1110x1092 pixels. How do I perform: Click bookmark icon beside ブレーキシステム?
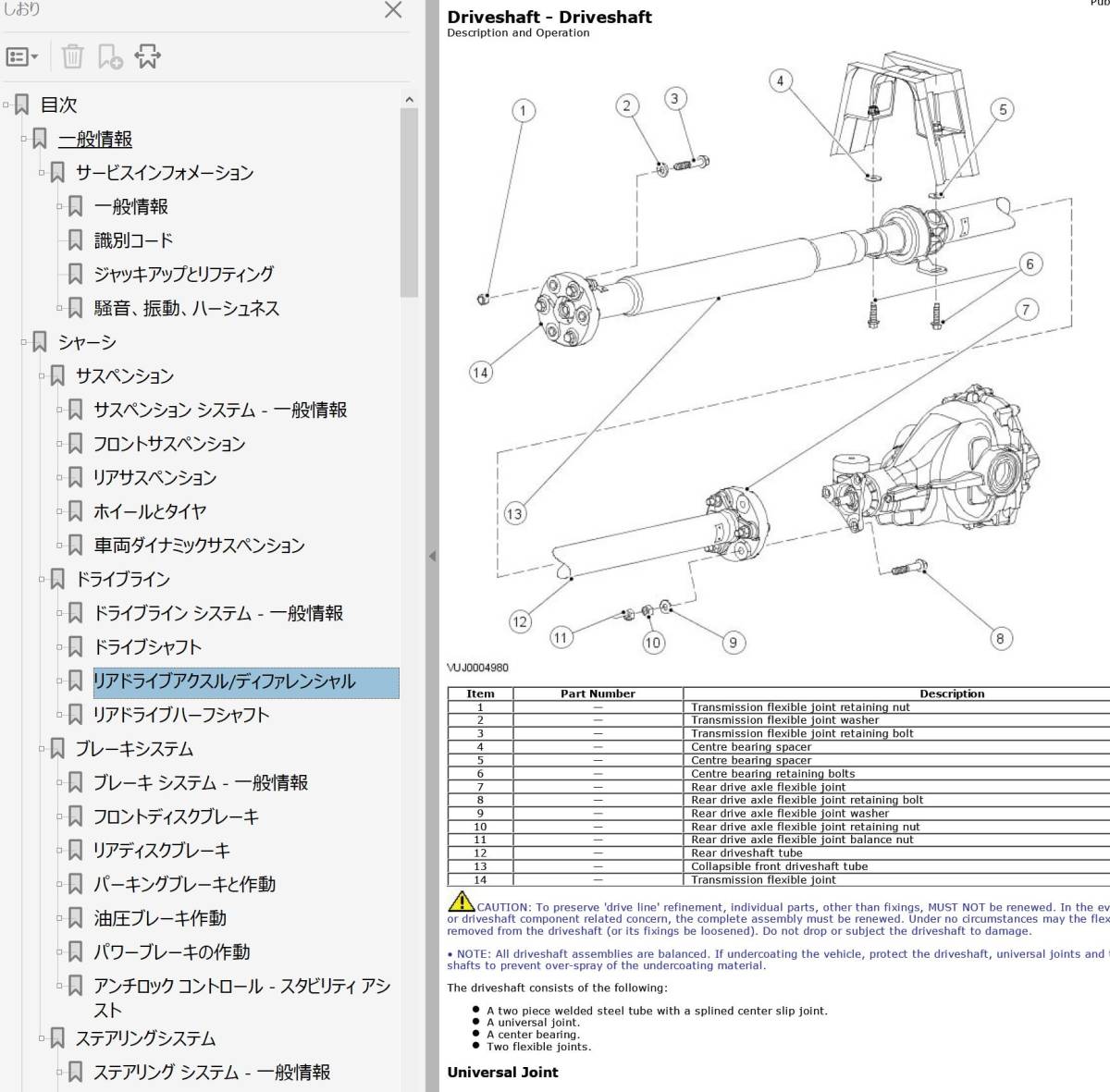click(57, 749)
